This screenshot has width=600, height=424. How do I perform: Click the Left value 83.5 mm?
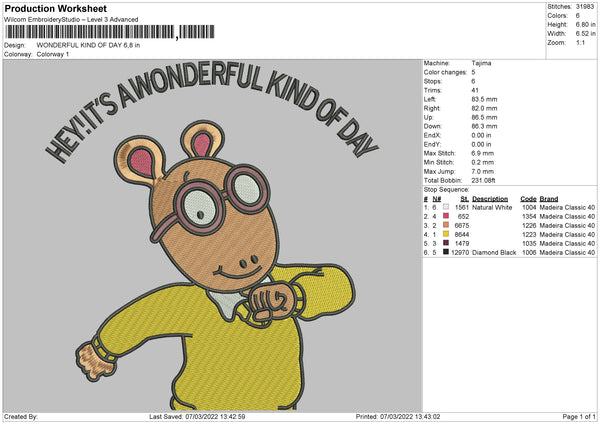coord(484,99)
